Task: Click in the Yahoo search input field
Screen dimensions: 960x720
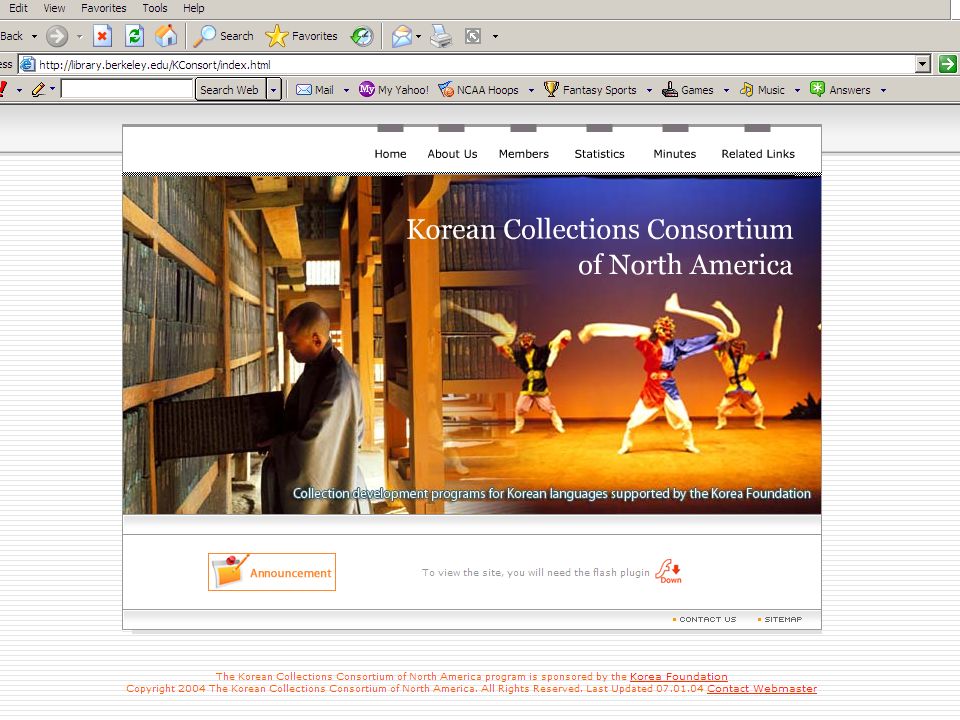Action: 127,89
